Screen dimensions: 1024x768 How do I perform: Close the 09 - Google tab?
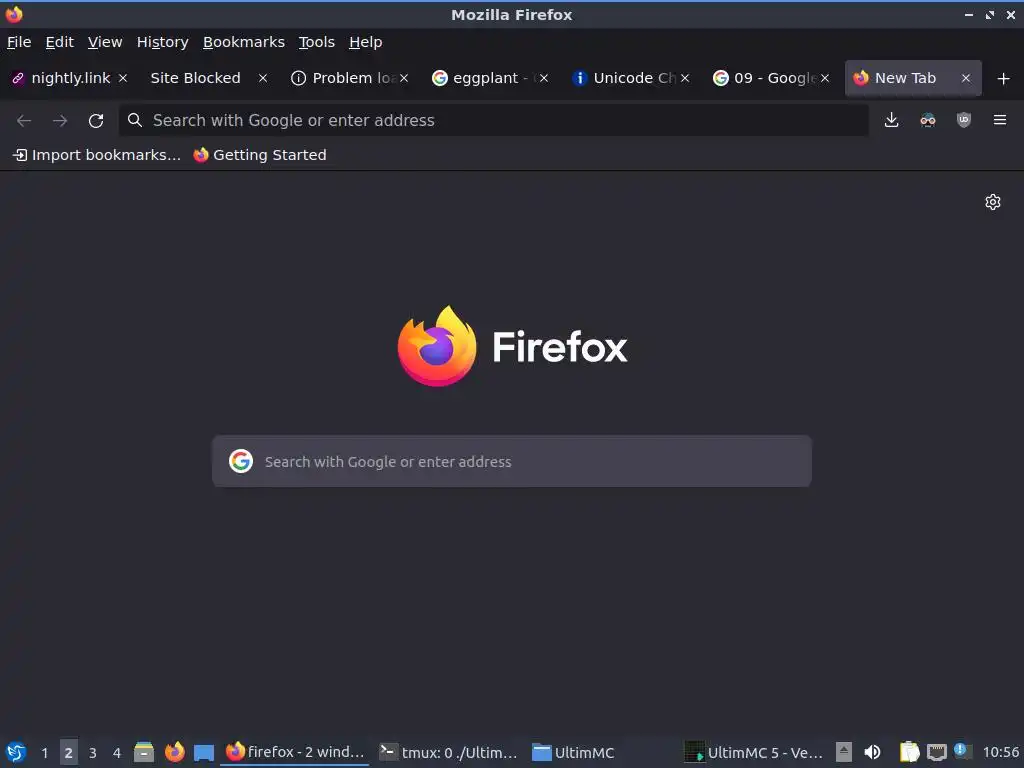point(825,78)
